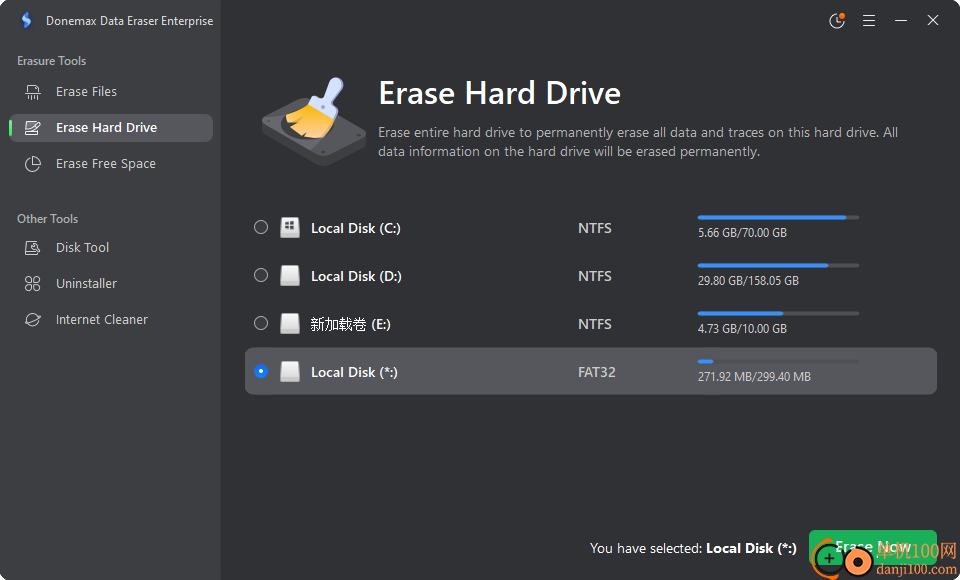
Task: Select the Local Disk (C:) radio button
Action: (x=261, y=227)
